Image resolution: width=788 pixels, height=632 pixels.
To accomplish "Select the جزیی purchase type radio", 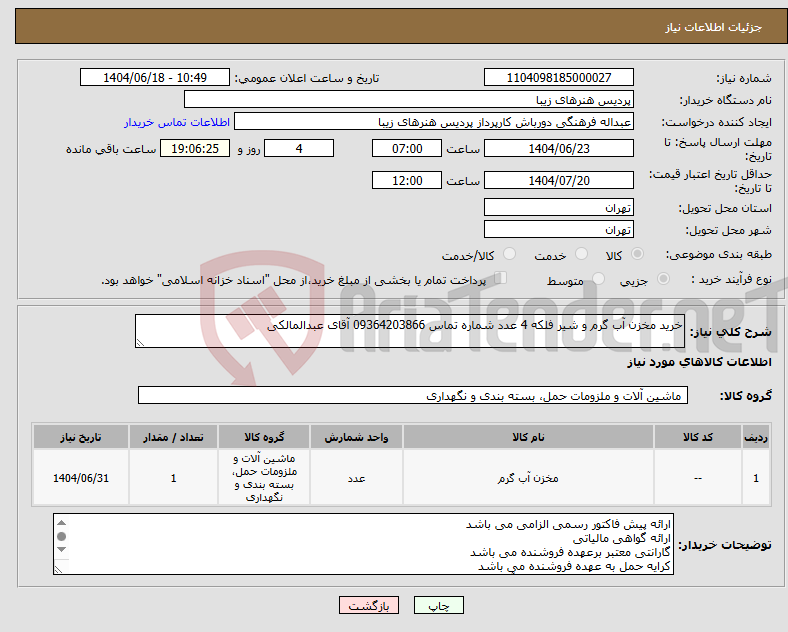I will pyautogui.click(x=663, y=278).
